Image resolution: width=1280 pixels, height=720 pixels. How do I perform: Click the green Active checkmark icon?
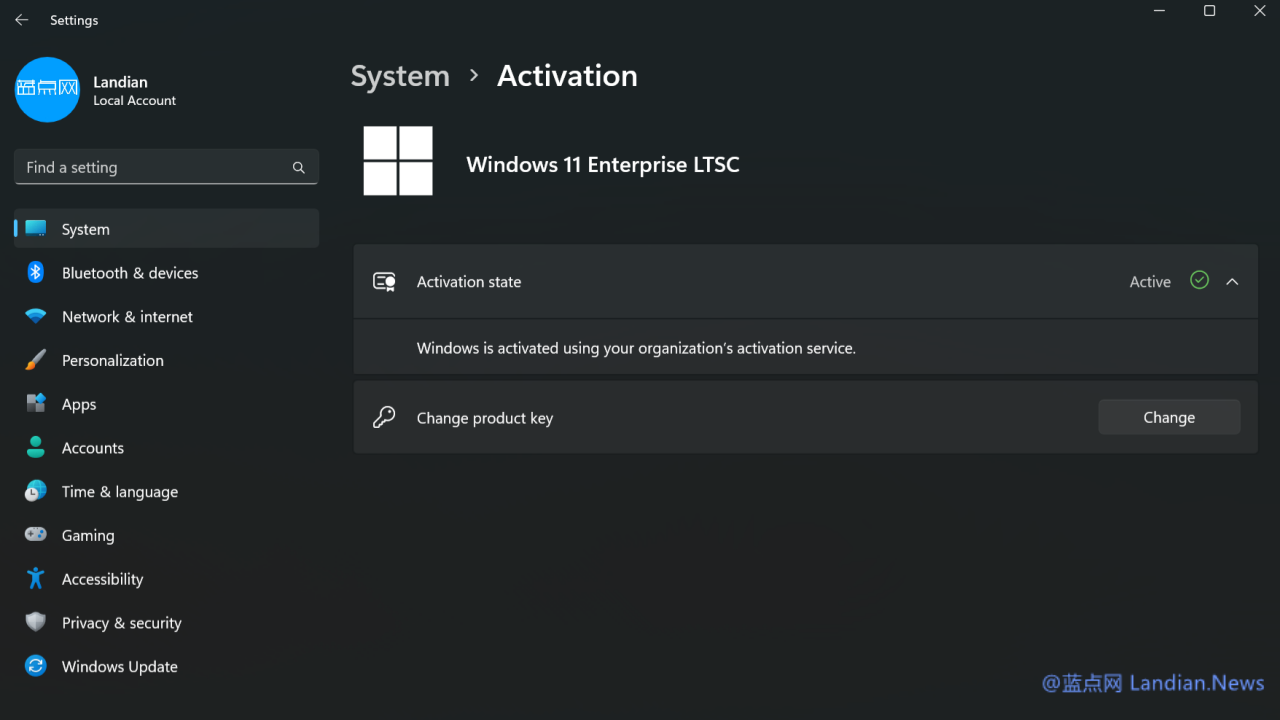(1200, 281)
